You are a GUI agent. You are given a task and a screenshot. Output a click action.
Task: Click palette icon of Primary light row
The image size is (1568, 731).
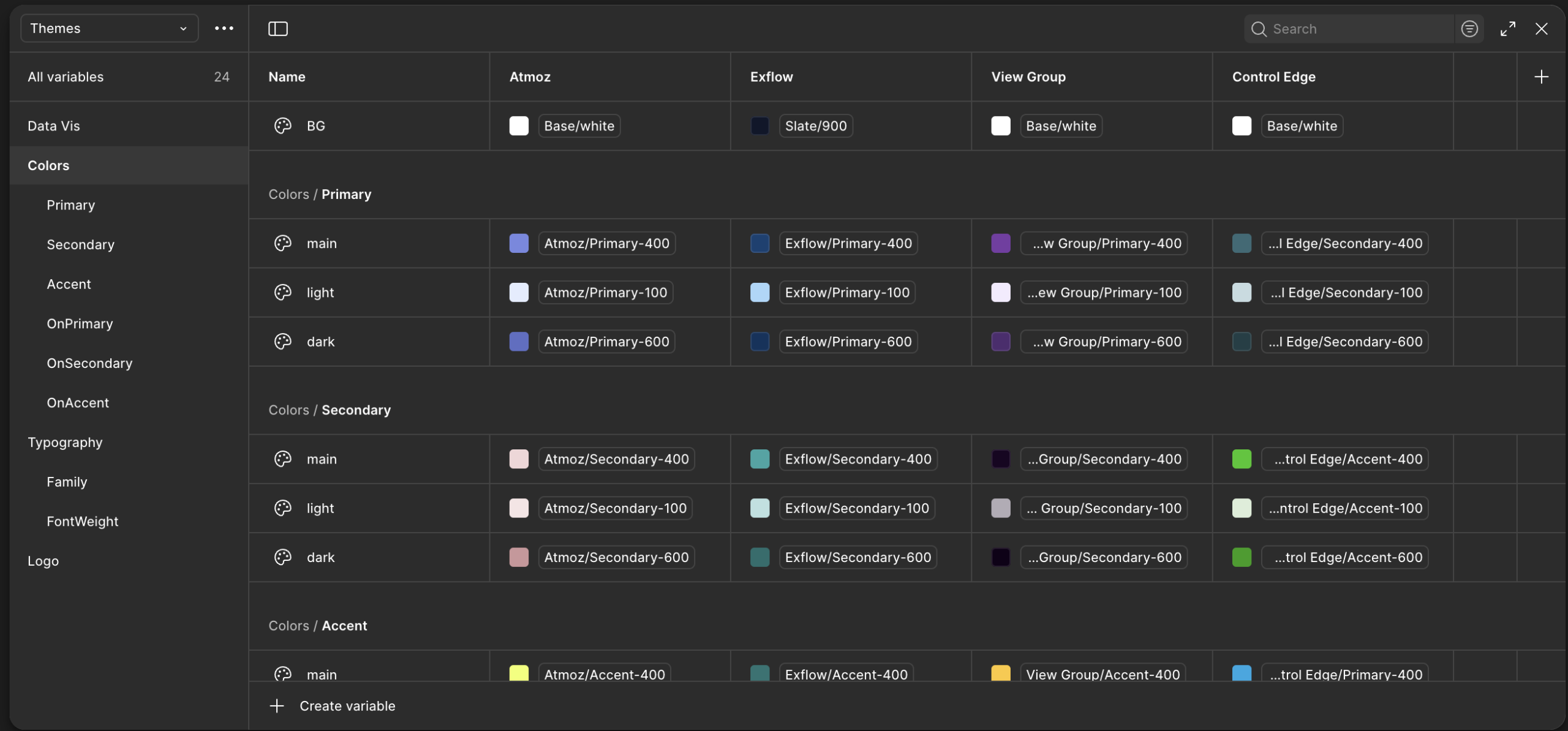pos(282,293)
